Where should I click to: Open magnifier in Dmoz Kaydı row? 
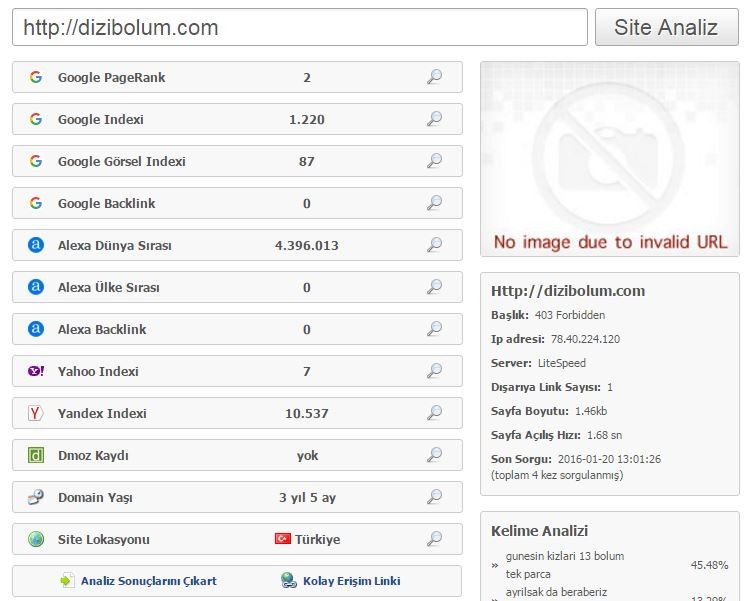[x=435, y=455]
